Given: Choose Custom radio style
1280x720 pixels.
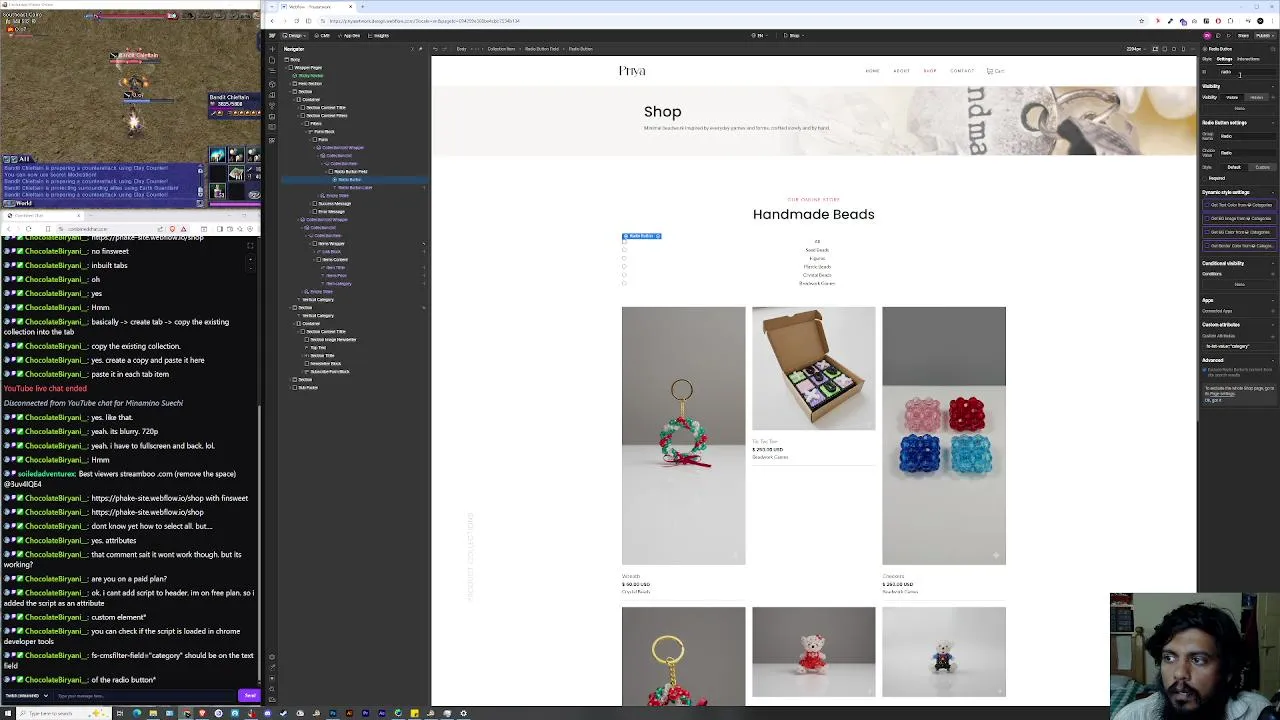Looking at the screenshot, I should (x=1261, y=167).
